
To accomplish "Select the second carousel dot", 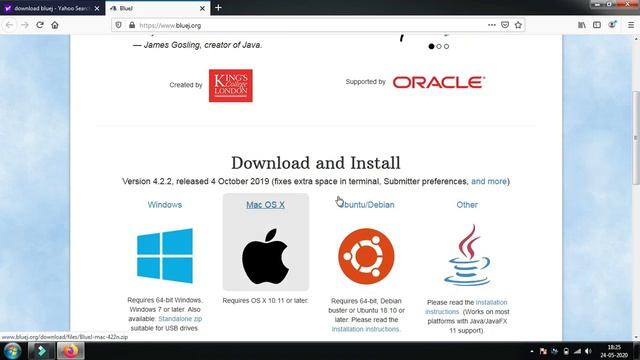I will 439,47.
